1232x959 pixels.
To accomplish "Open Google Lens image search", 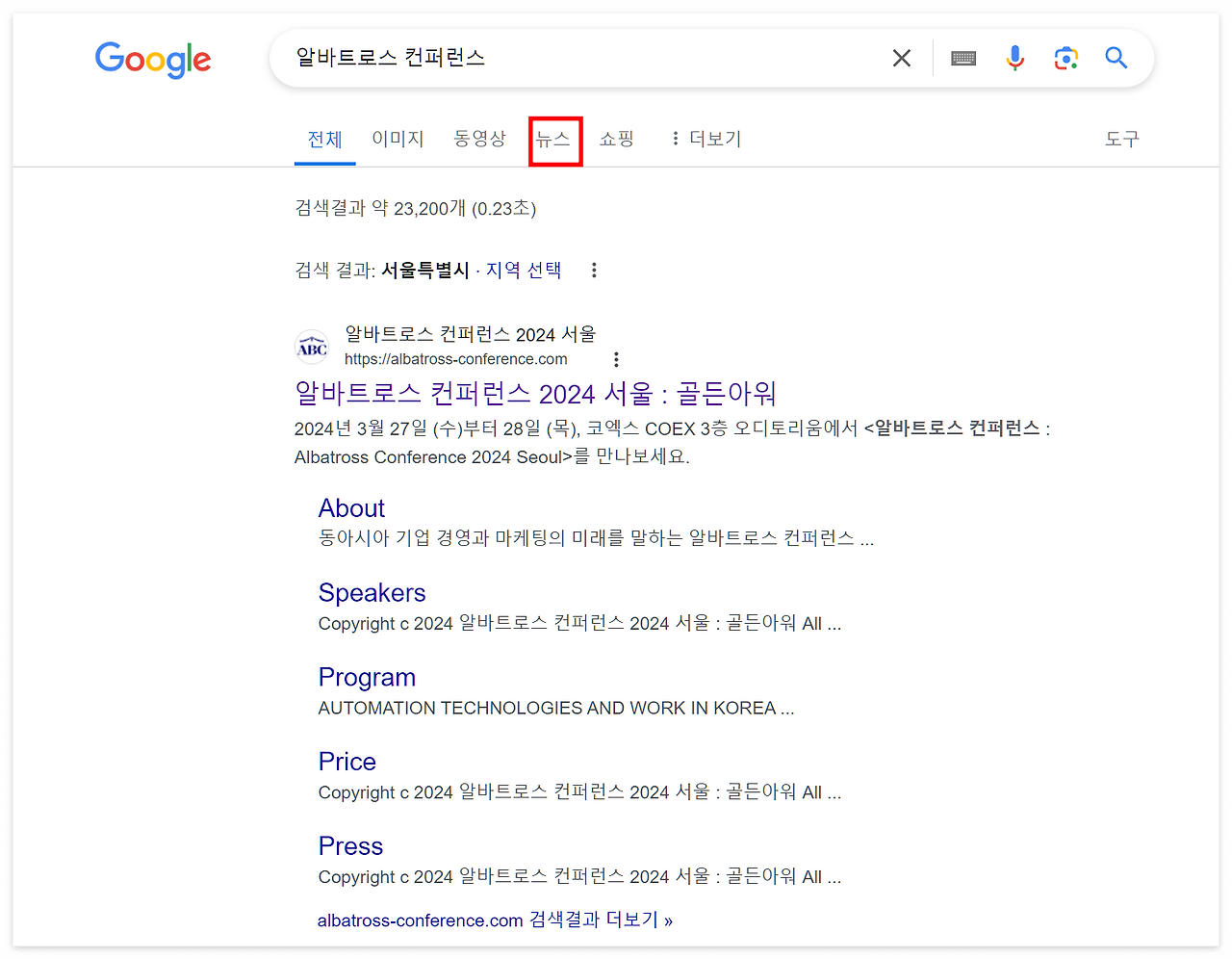I will pyautogui.click(x=1065, y=59).
